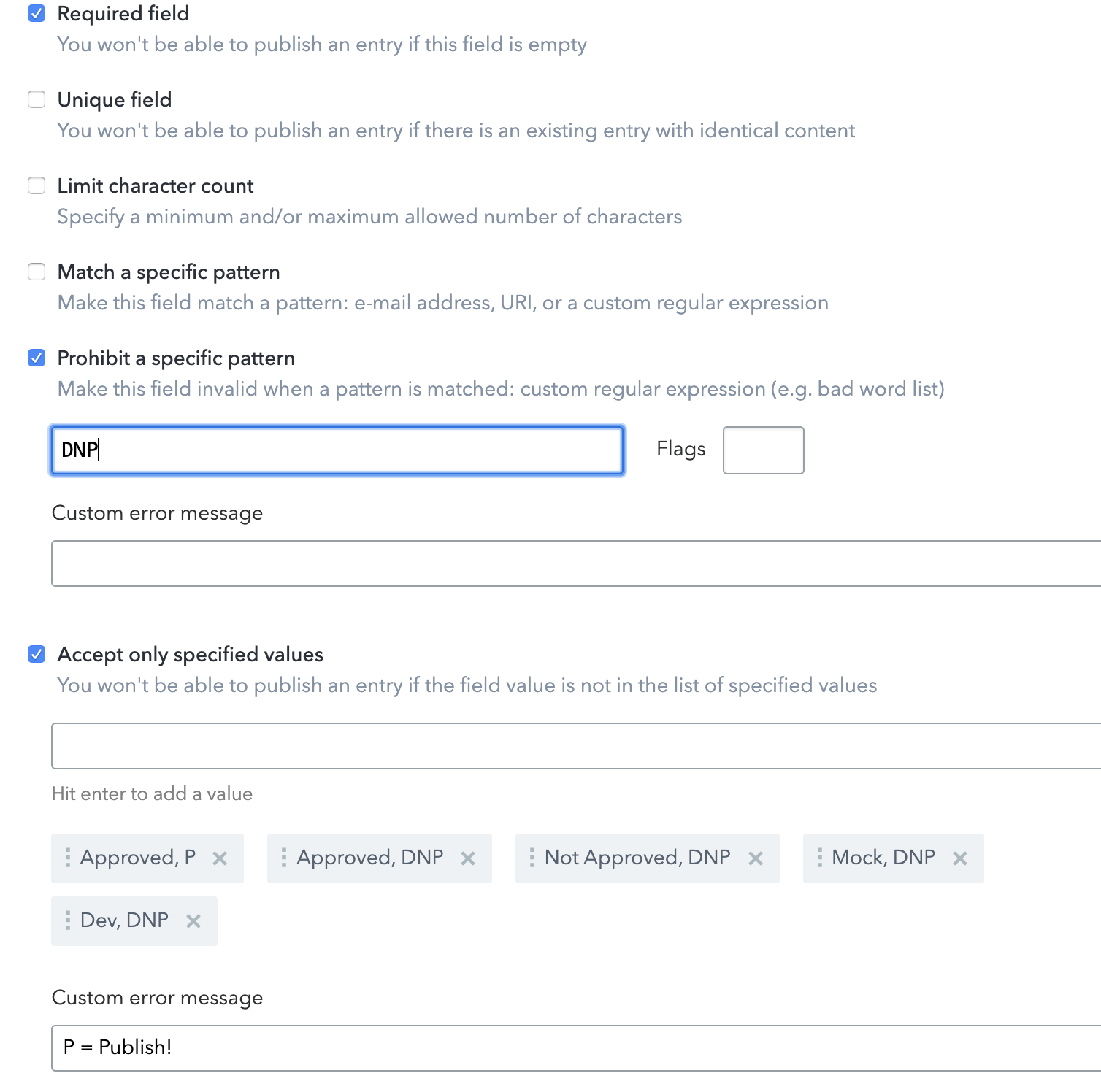1101x1092 pixels.
Task: Remove the "Mock, DNP" value chip
Action: [961, 858]
